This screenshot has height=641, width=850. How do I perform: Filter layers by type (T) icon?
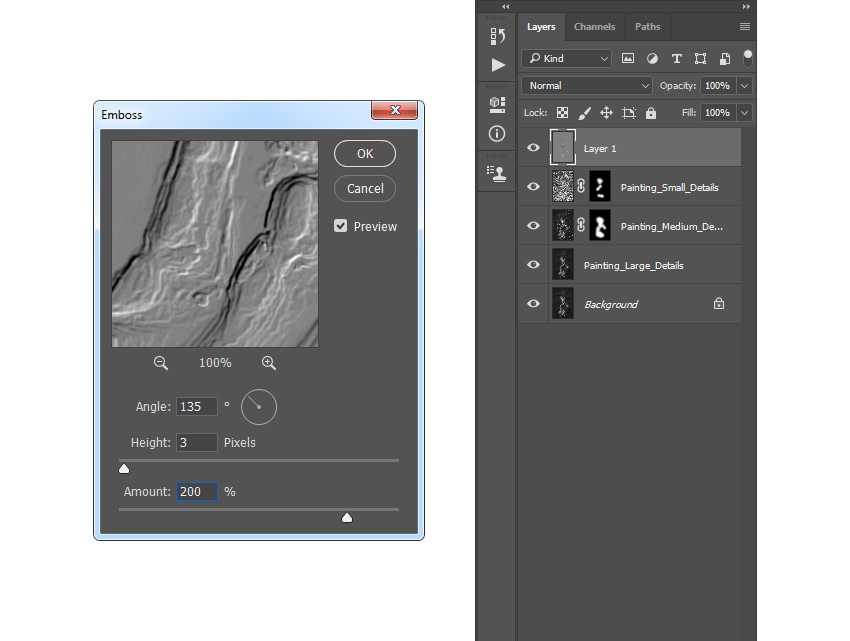coord(676,59)
